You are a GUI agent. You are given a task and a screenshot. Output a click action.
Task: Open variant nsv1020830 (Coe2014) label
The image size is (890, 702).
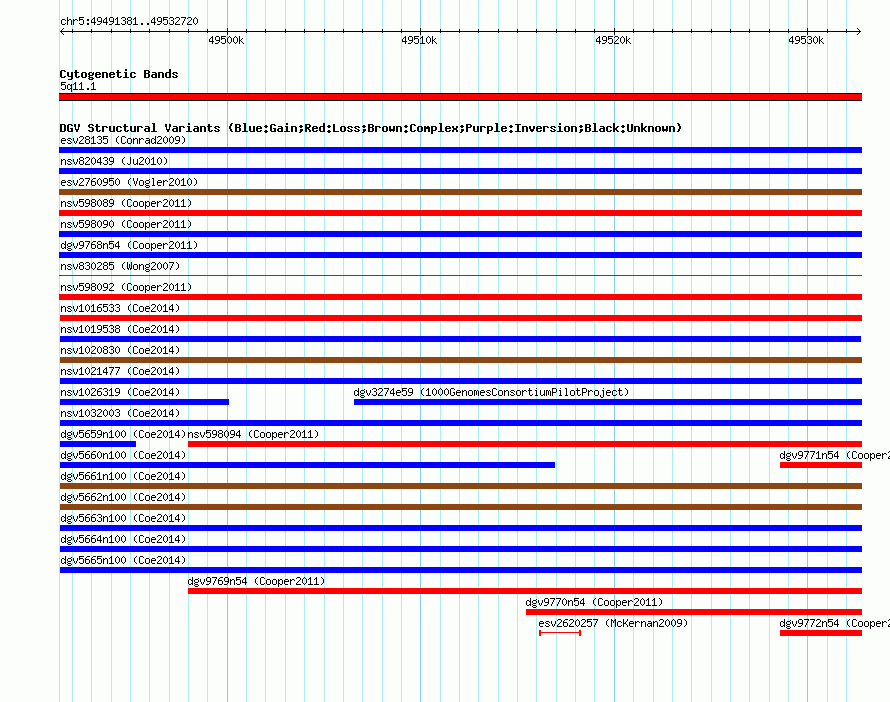(x=120, y=350)
